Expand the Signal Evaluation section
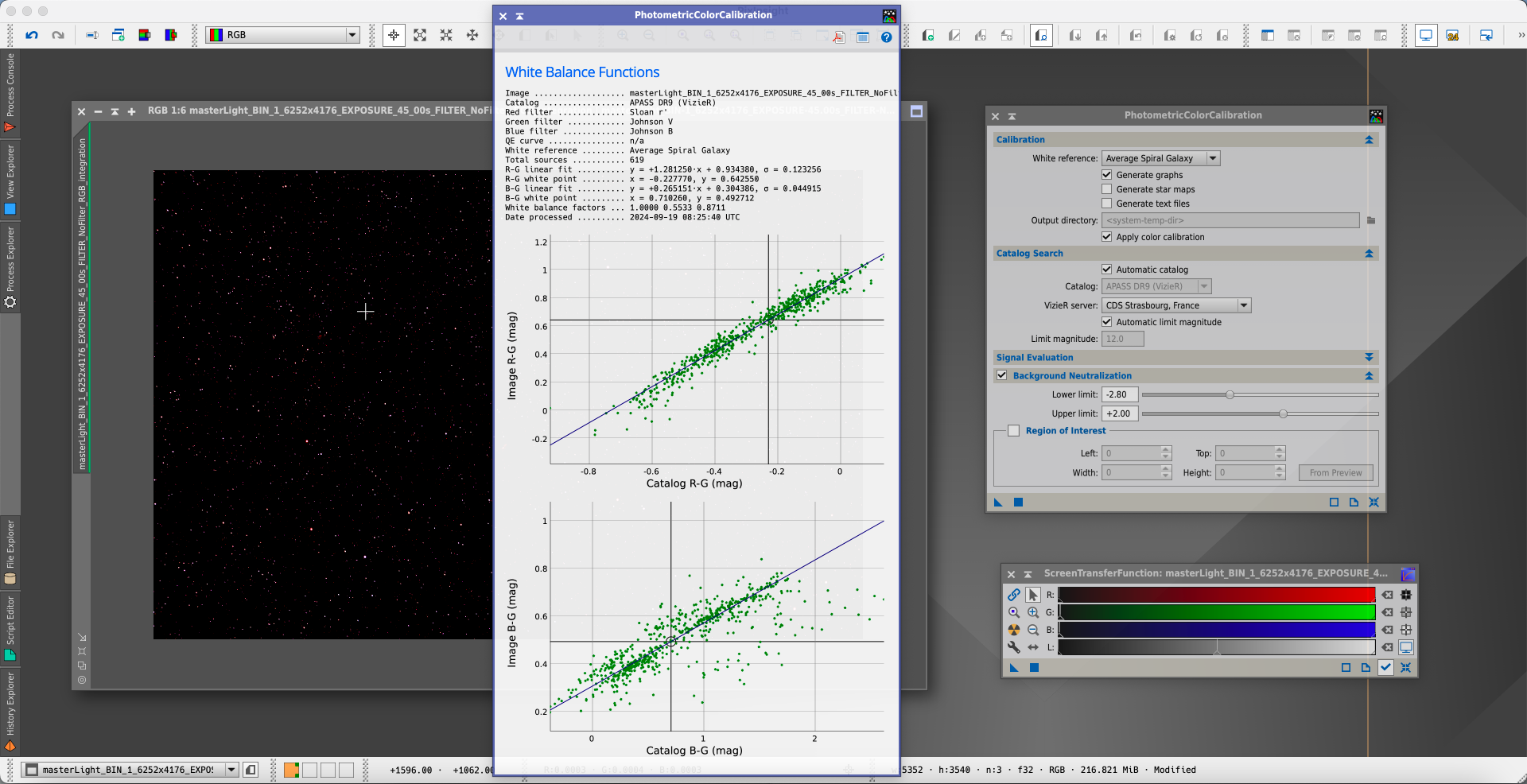The height and width of the screenshot is (784, 1527). 1369,358
